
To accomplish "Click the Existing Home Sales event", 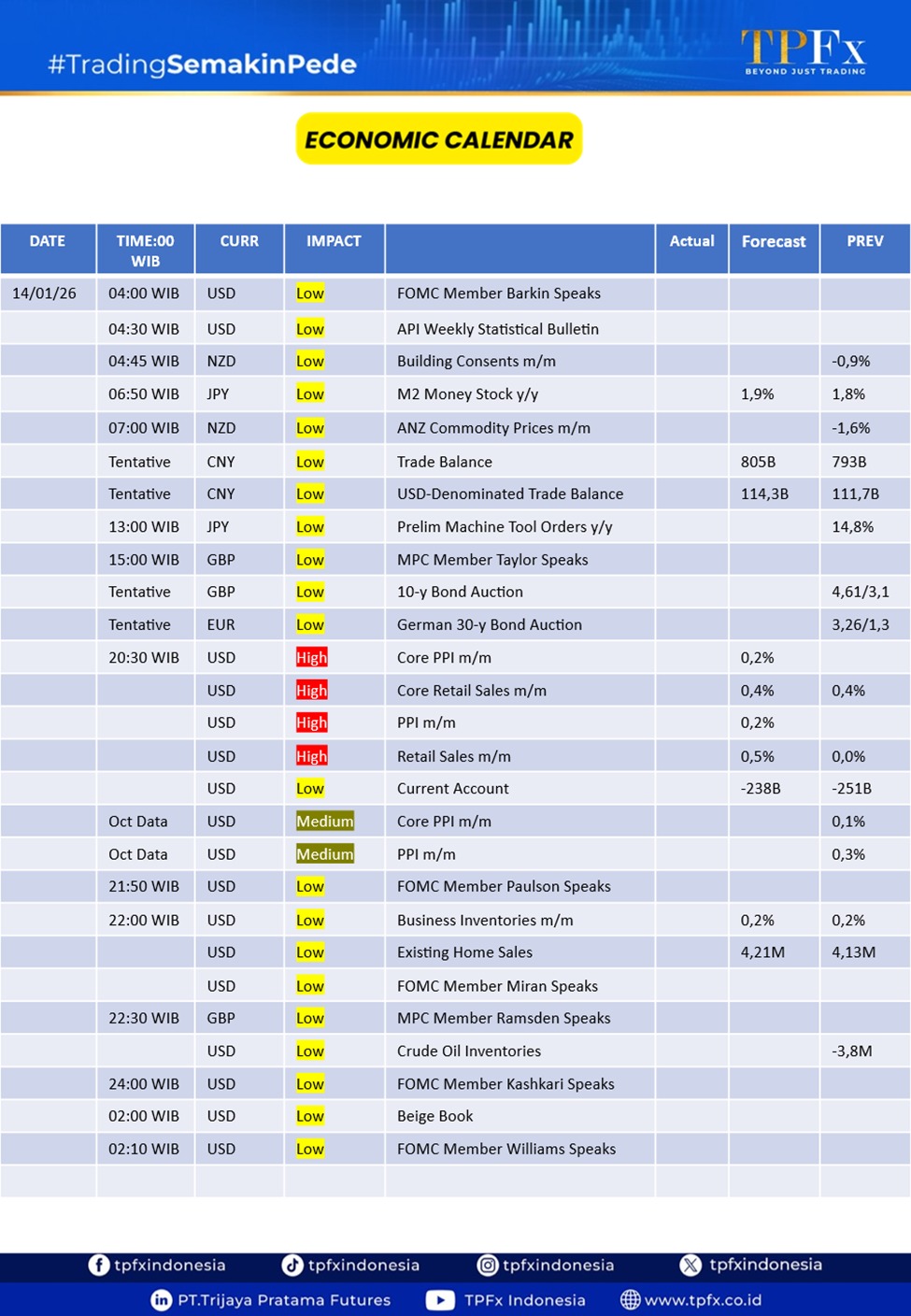I will click(464, 952).
